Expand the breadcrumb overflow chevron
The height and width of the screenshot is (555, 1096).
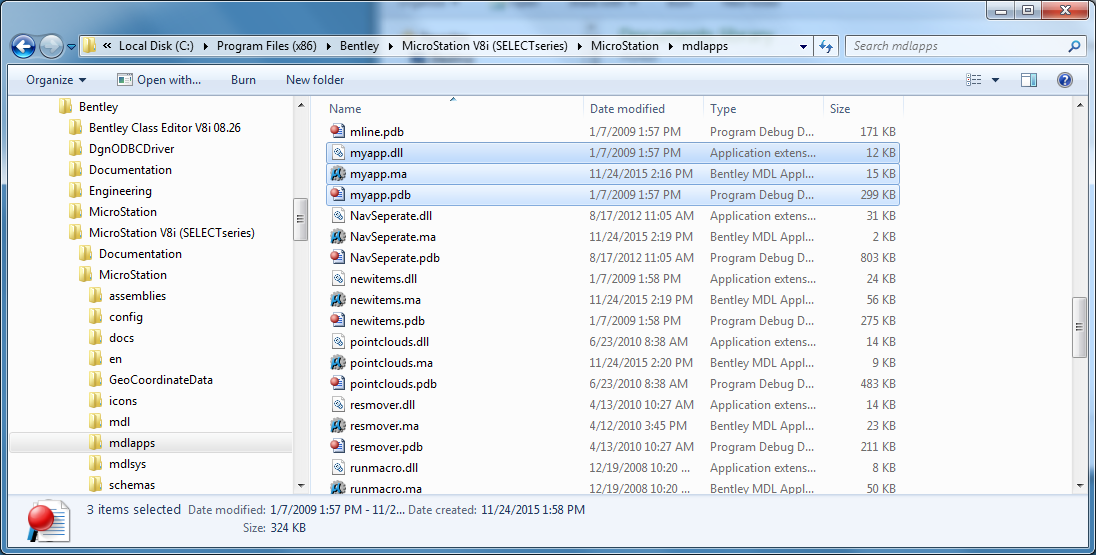point(108,46)
